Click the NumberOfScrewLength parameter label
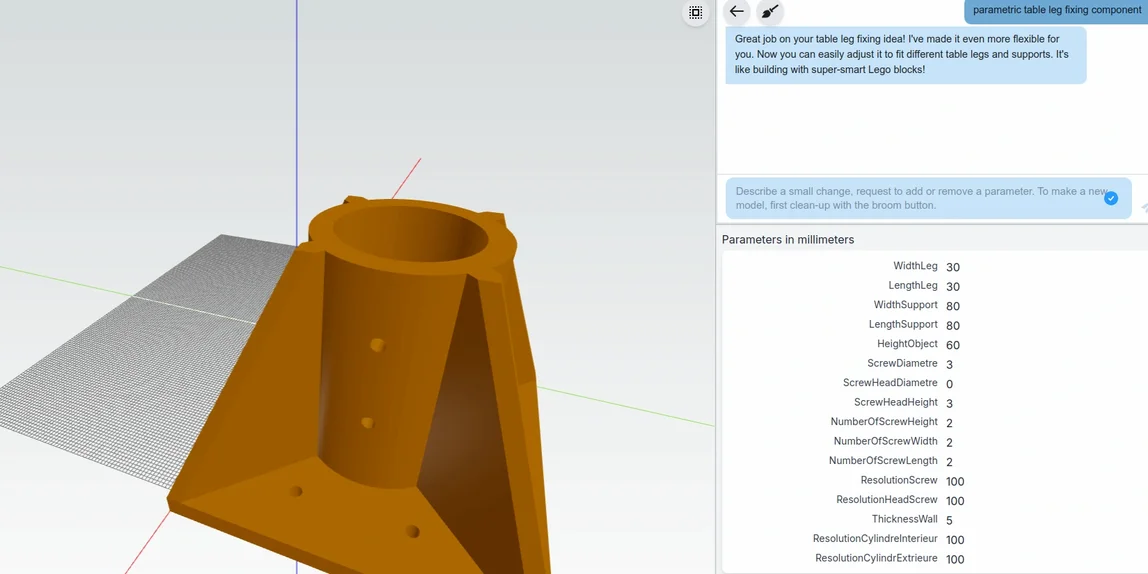This screenshot has width=1148, height=574. 883,461
